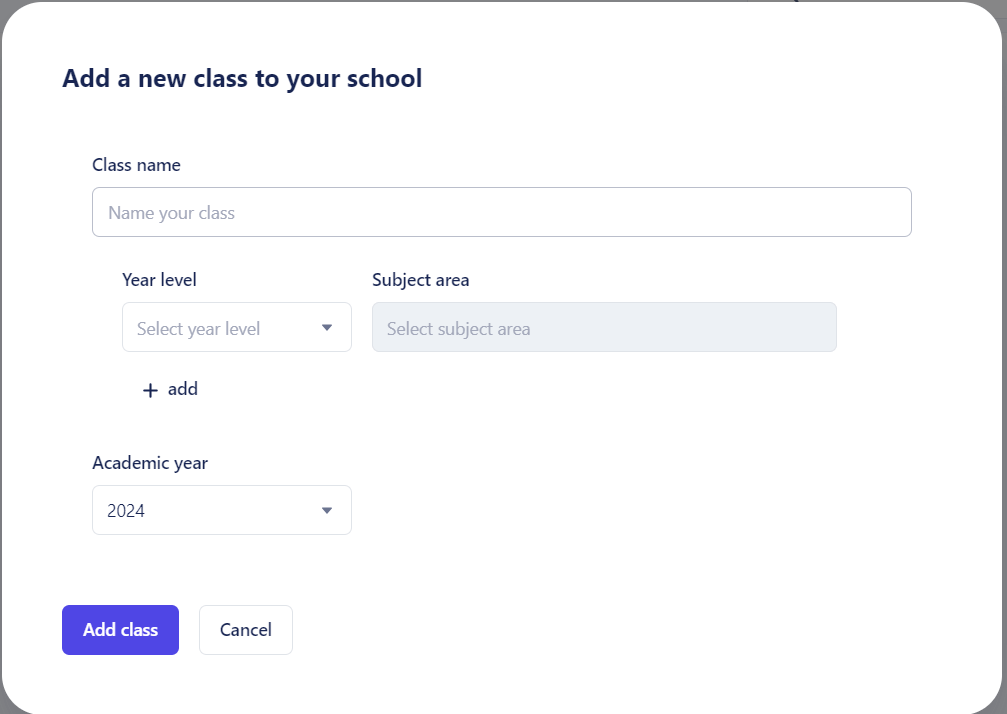Click the empty dialog area beside Cancel

pos(578,630)
